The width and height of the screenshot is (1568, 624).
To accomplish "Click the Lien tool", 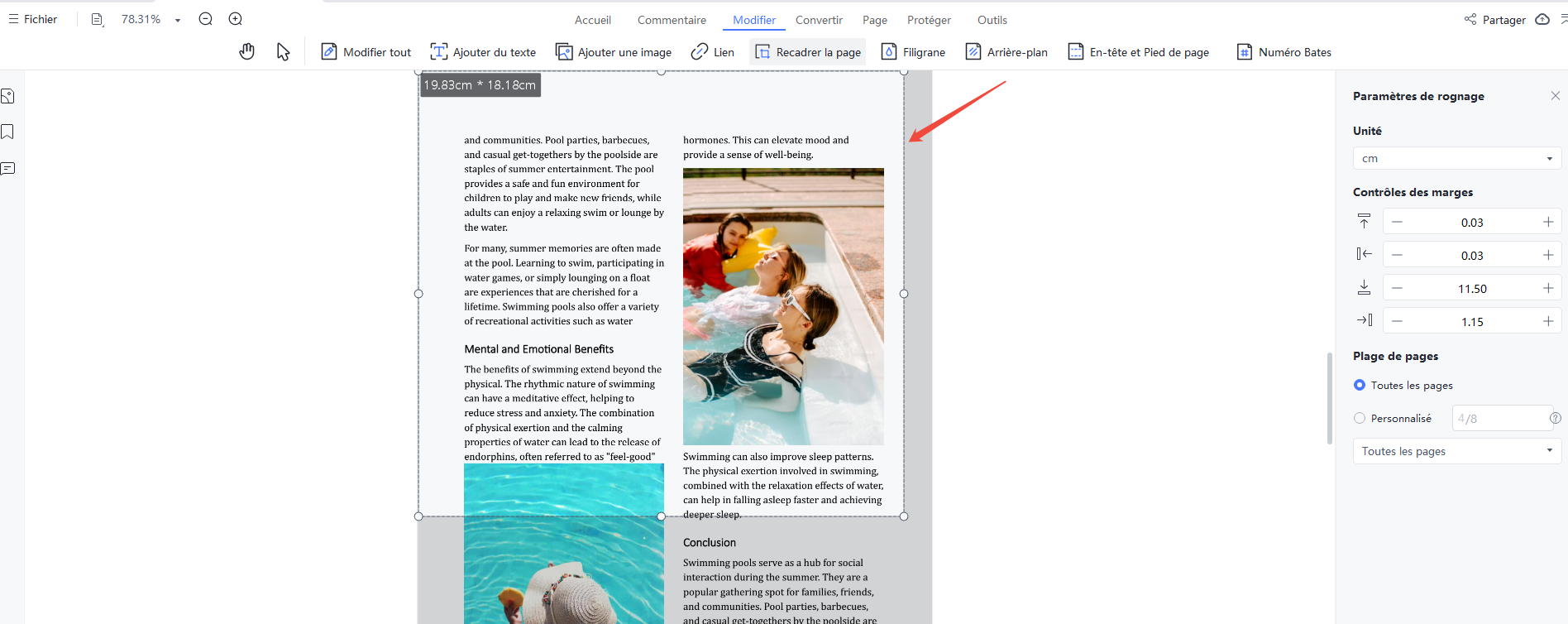I will coord(713,52).
